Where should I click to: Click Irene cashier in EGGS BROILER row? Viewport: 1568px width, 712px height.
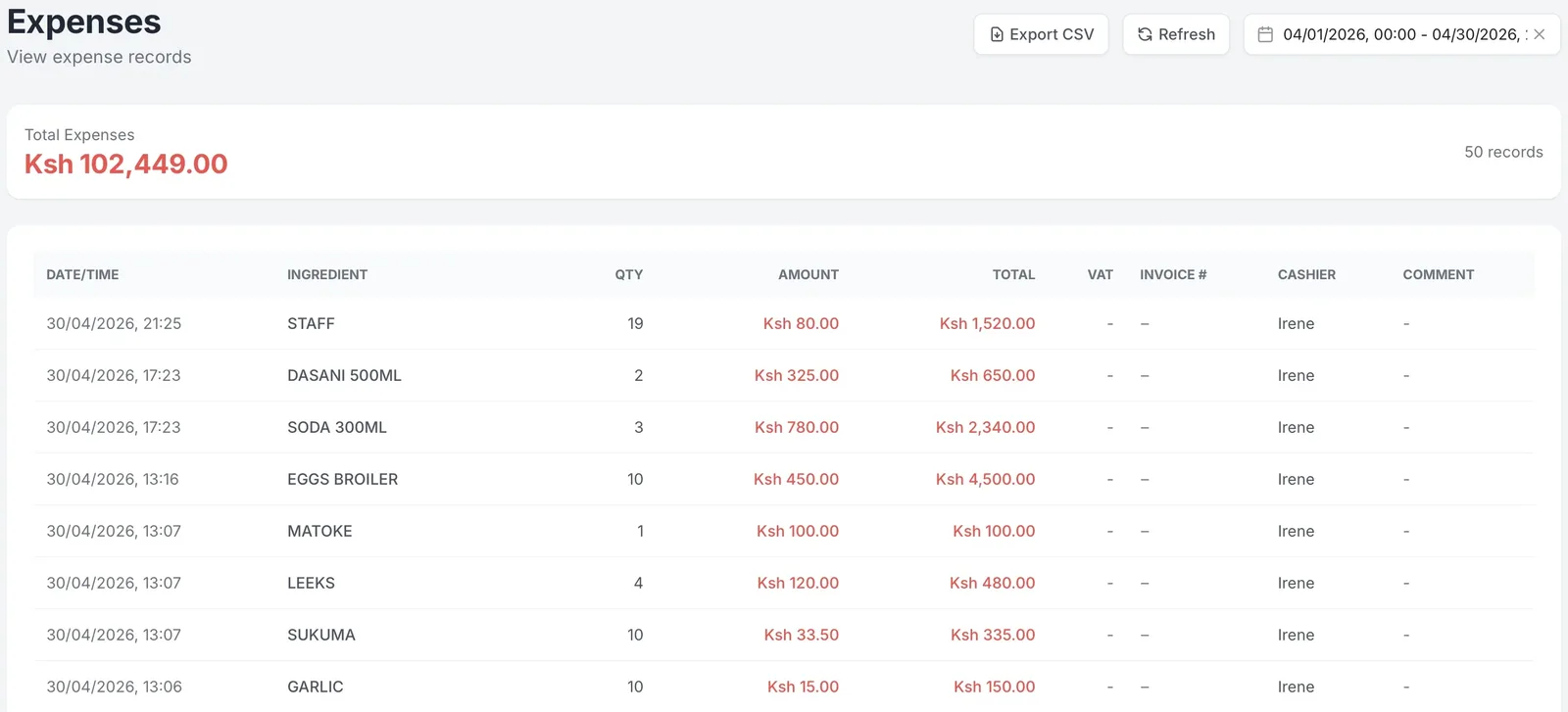coord(1296,479)
